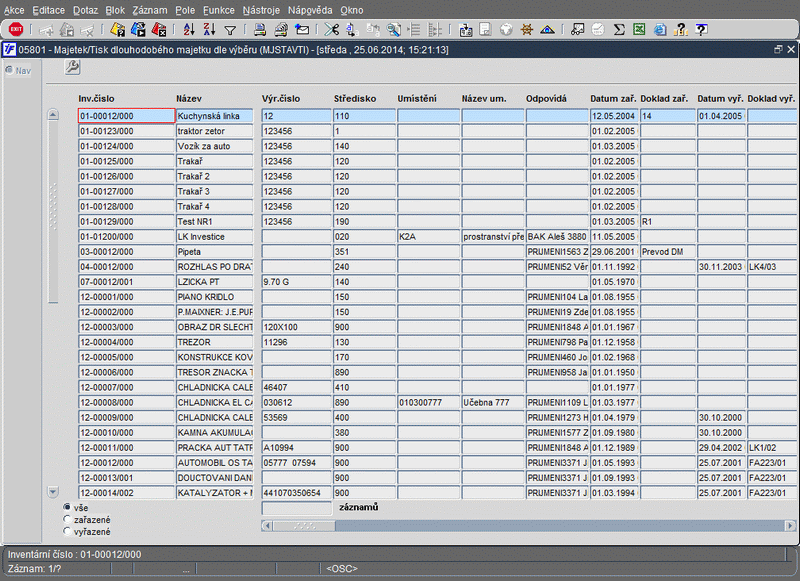Click the '441070350654' serial number cell
Image resolution: width=800 pixels, height=581 pixels.
click(296, 493)
